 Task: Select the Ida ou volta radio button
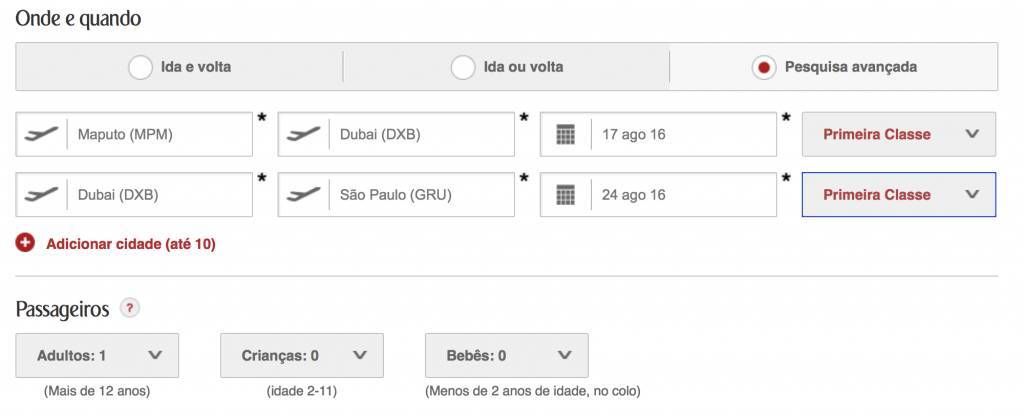[462, 68]
